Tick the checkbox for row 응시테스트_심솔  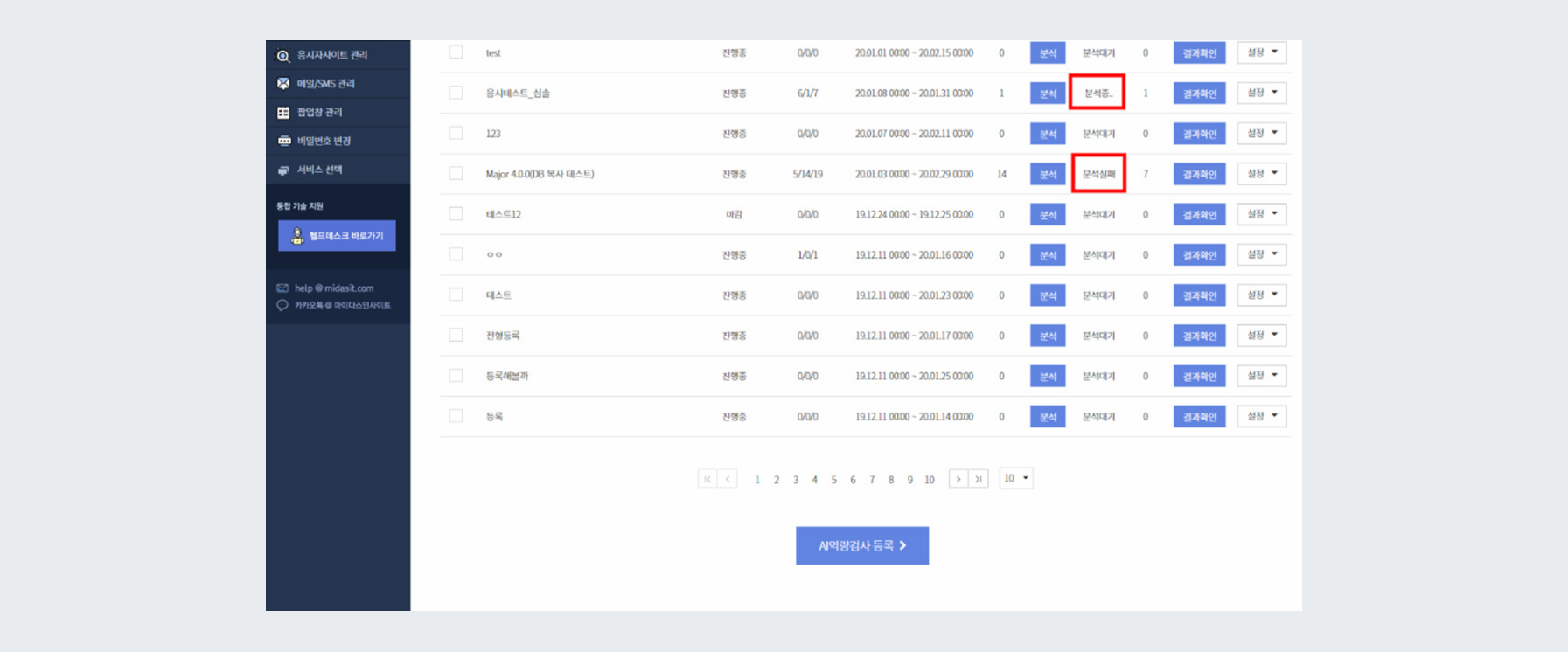pos(456,93)
